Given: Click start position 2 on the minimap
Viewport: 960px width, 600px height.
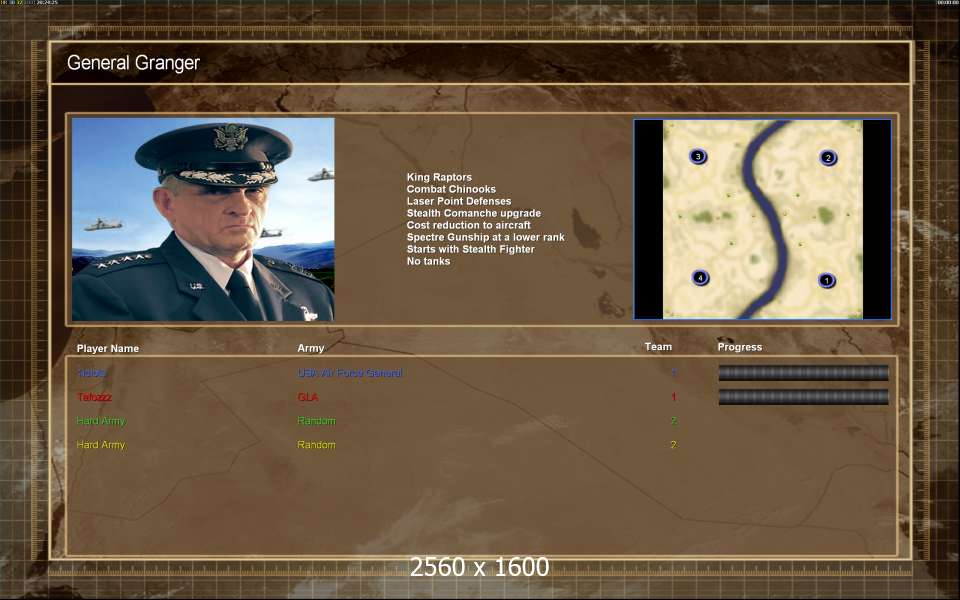Looking at the screenshot, I should click(828, 157).
